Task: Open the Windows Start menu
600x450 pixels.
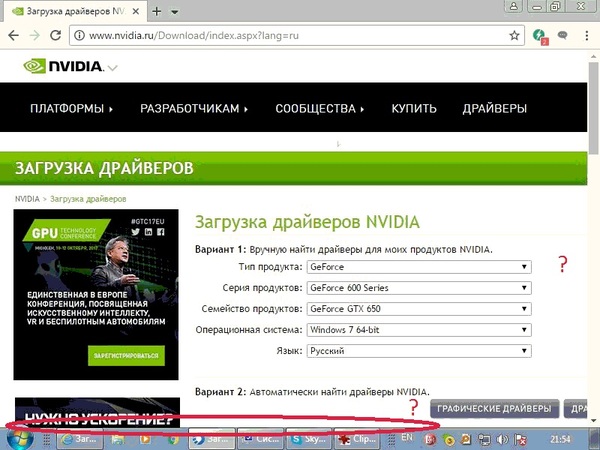Action: [18, 438]
